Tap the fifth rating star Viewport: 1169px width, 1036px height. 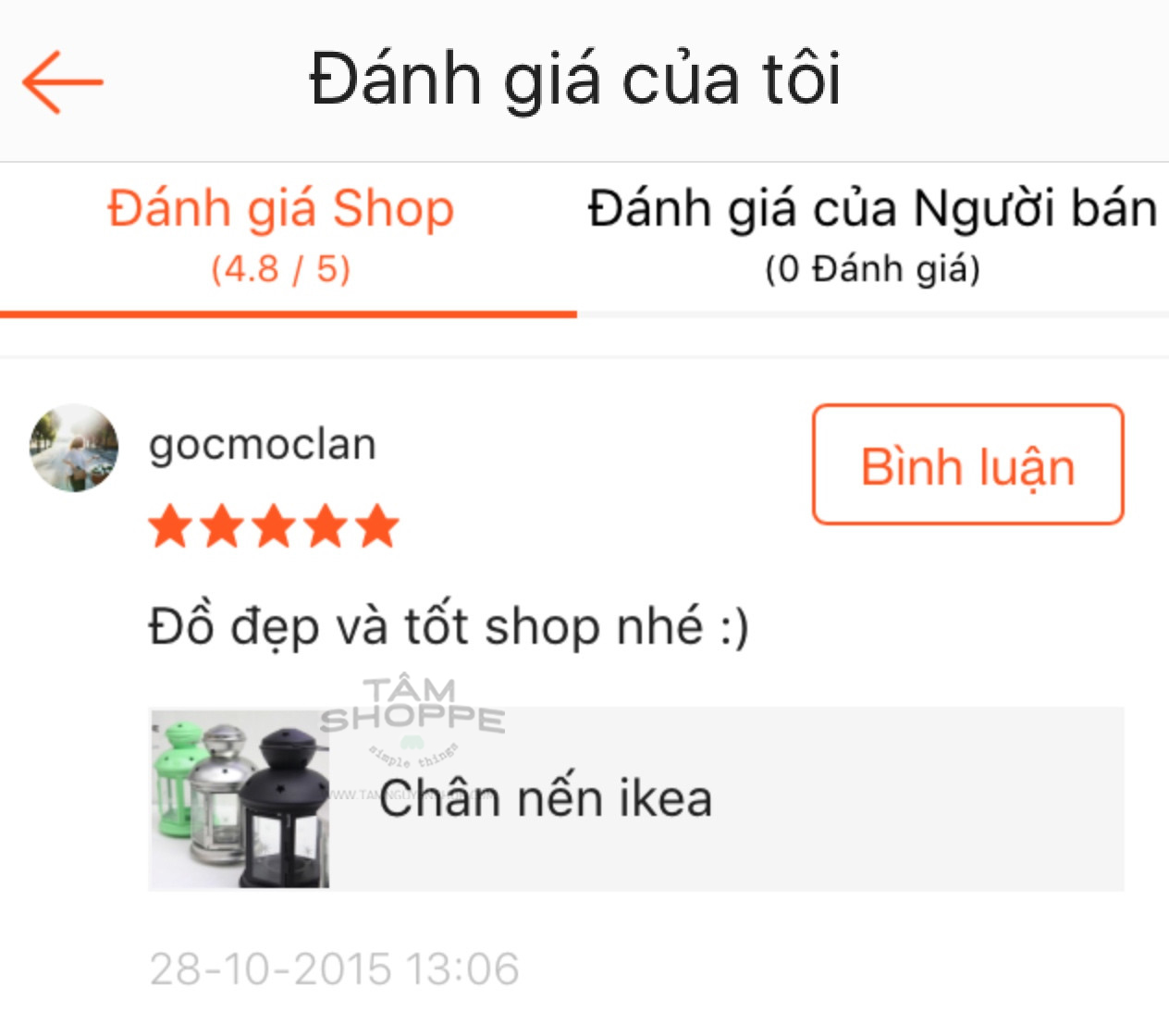(x=377, y=526)
